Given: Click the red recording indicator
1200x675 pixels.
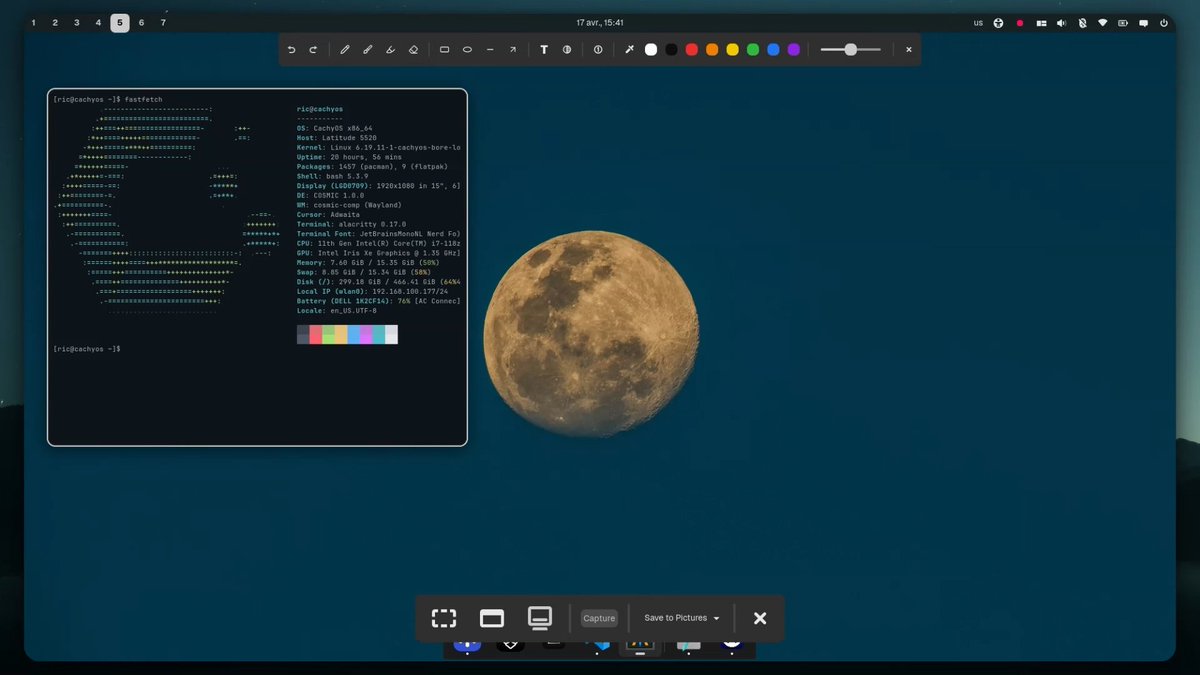Looking at the screenshot, I should coord(1020,22).
